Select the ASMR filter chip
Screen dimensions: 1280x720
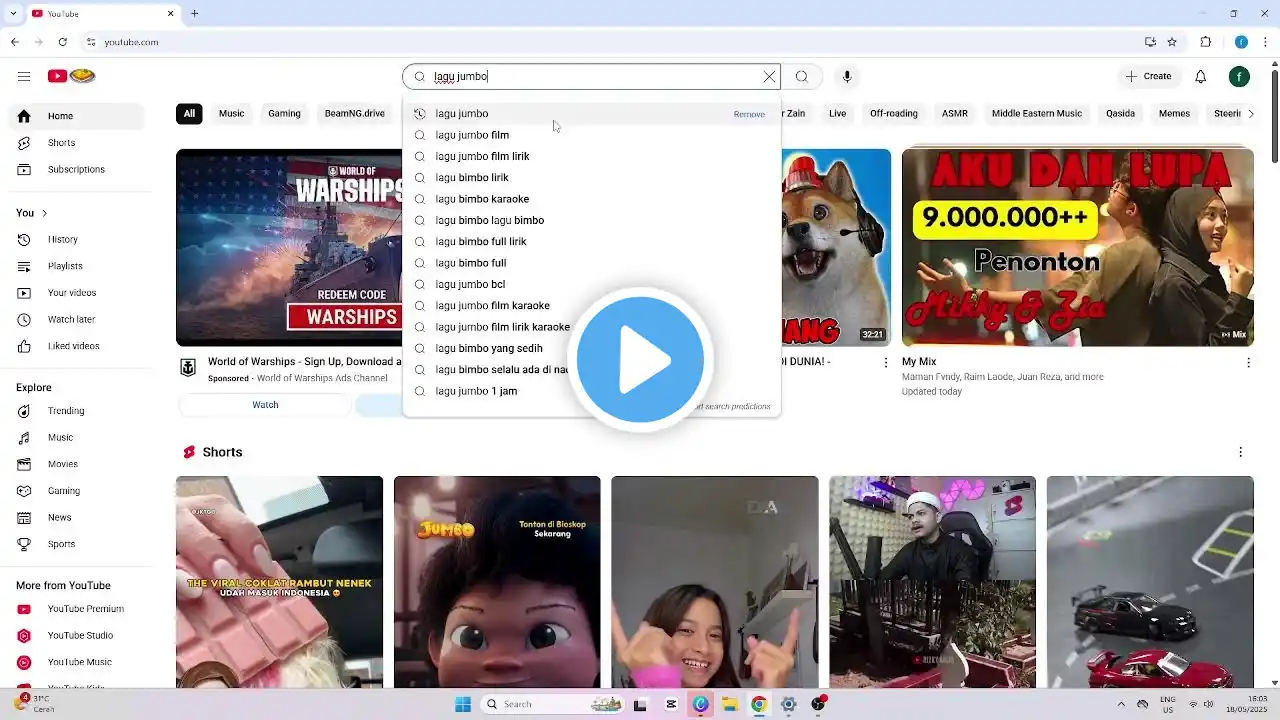coord(955,114)
